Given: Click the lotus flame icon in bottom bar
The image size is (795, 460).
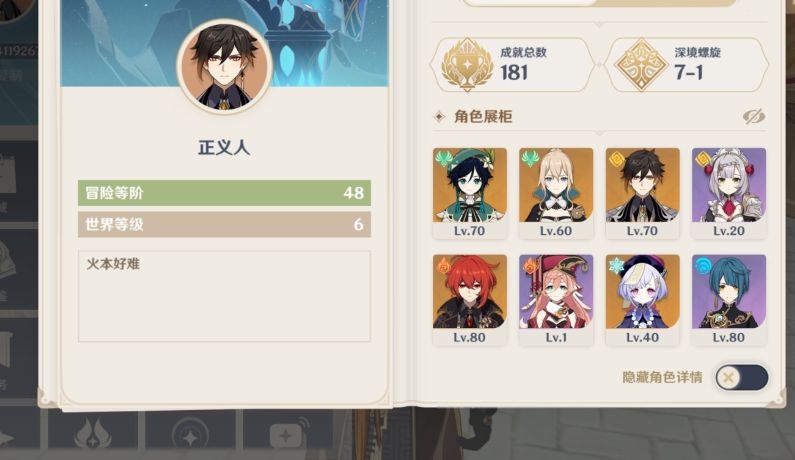Looking at the screenshot, I should tap(92, 433).
